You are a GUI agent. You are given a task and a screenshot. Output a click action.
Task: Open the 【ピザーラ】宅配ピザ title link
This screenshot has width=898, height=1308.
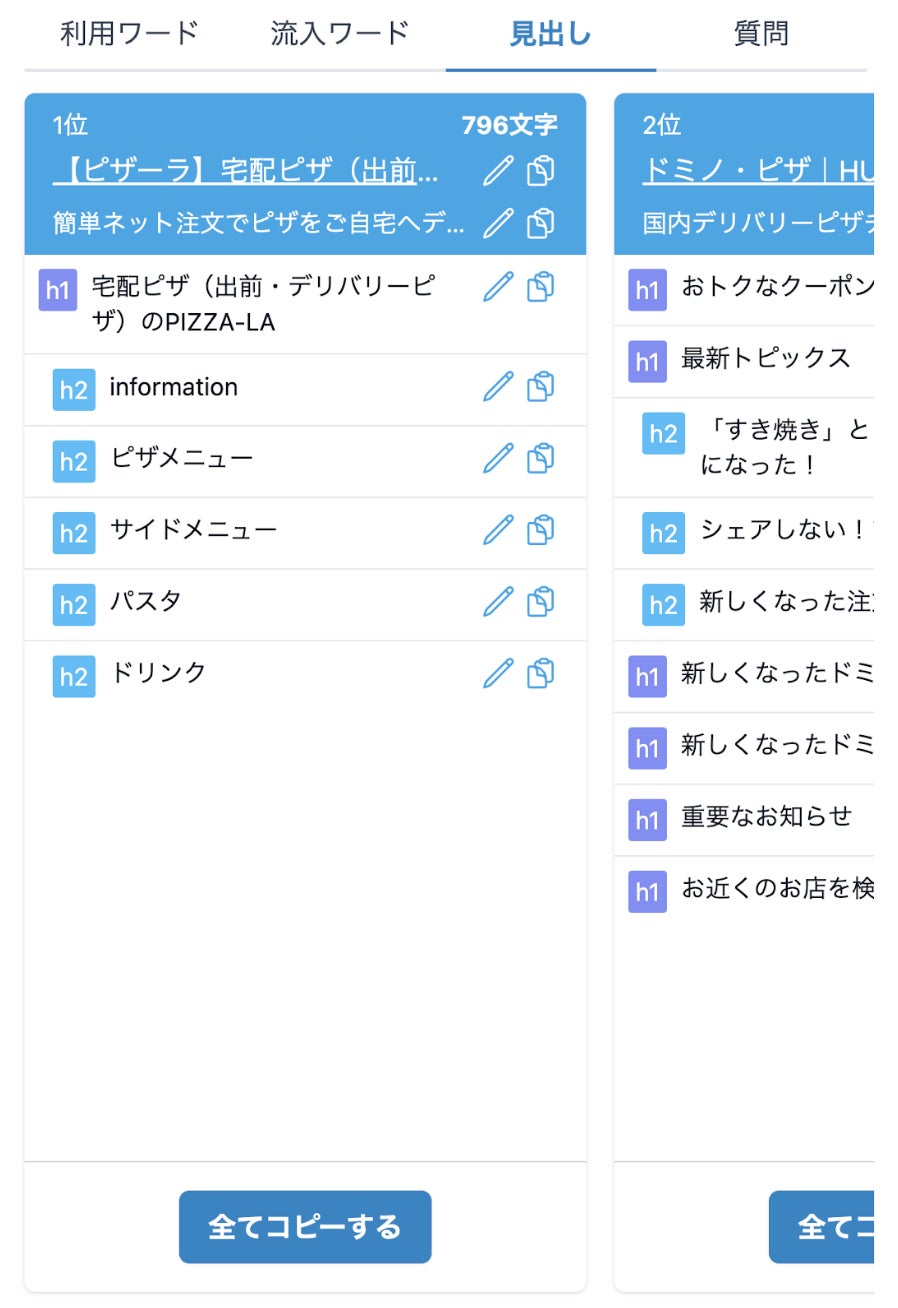(x=246, y=172)
